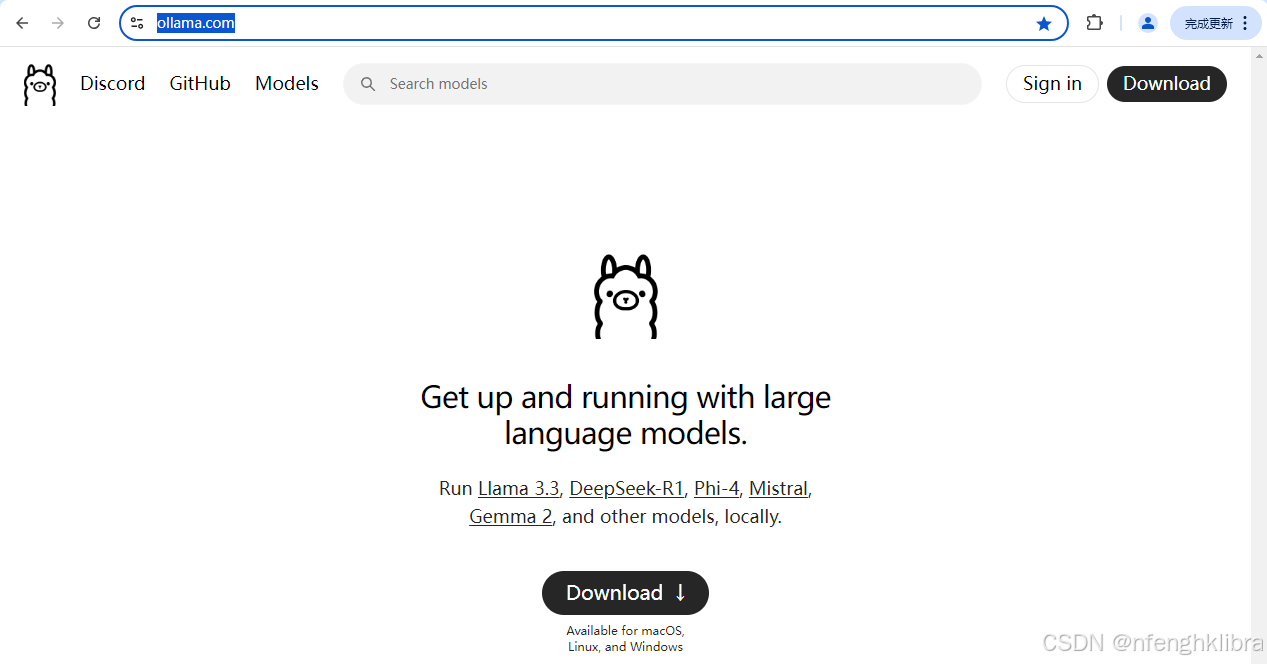
Task: Click the header Download button
Action: 1166,84
